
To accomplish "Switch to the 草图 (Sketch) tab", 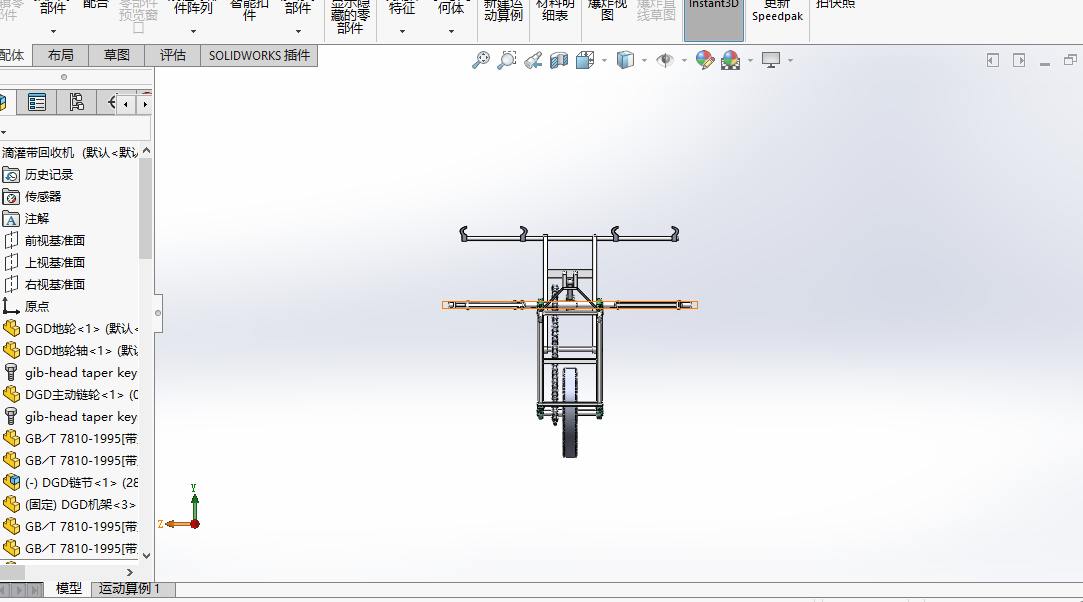I will (x=117, y=55).
